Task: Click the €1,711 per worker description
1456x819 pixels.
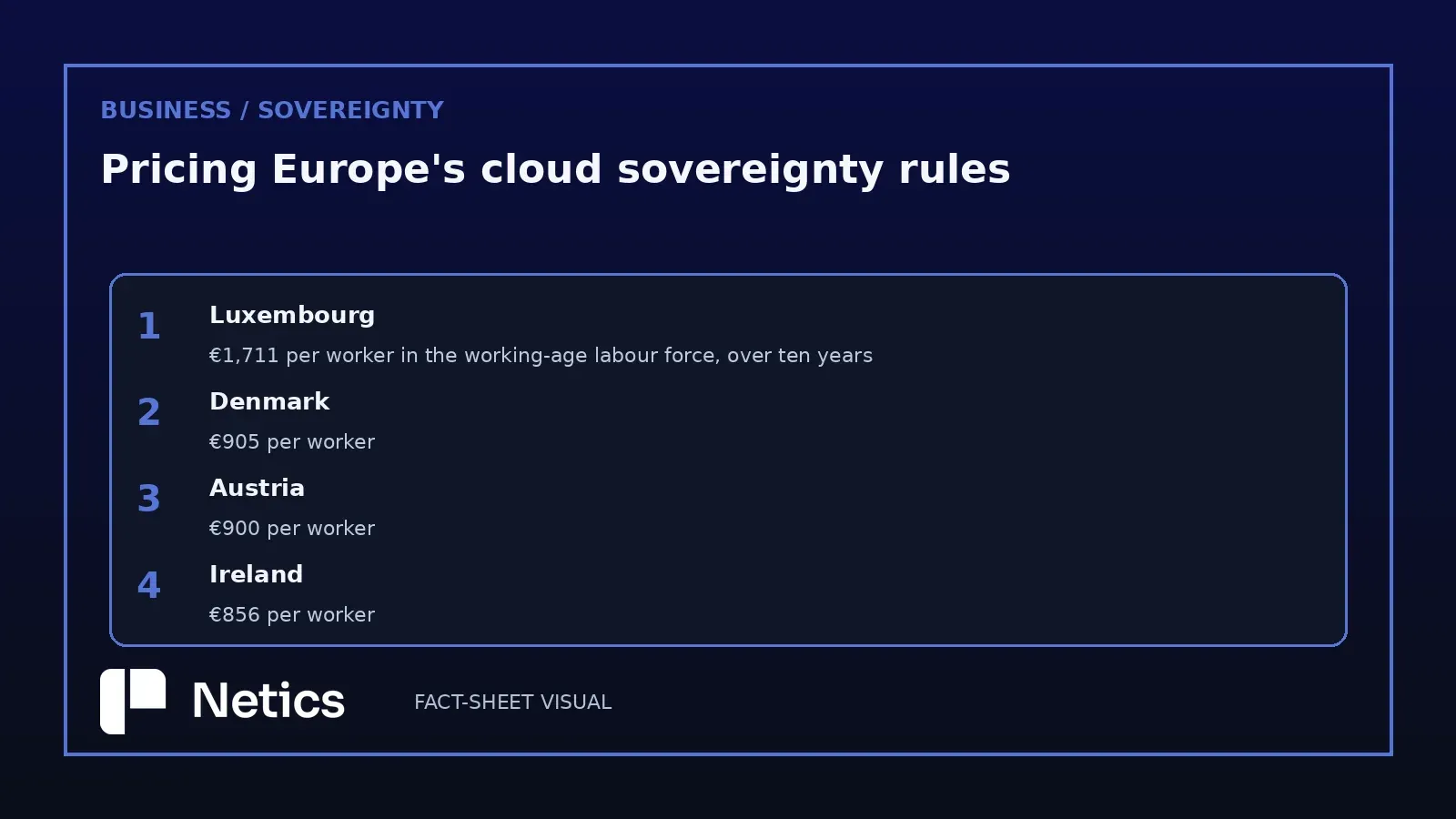Action: (541, 356)
